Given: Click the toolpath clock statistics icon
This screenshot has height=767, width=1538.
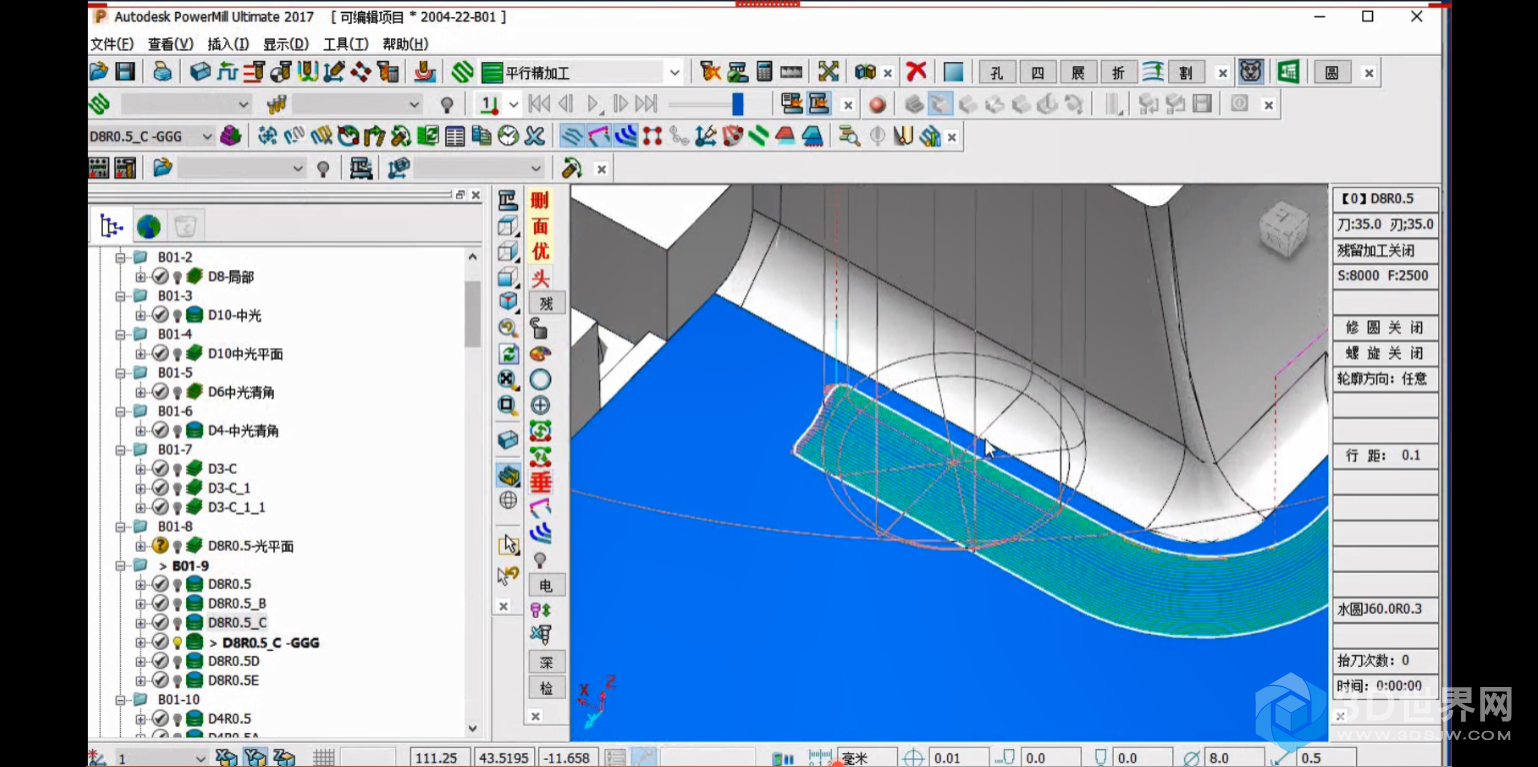Looking at the screenshot, I should [508, 136].
